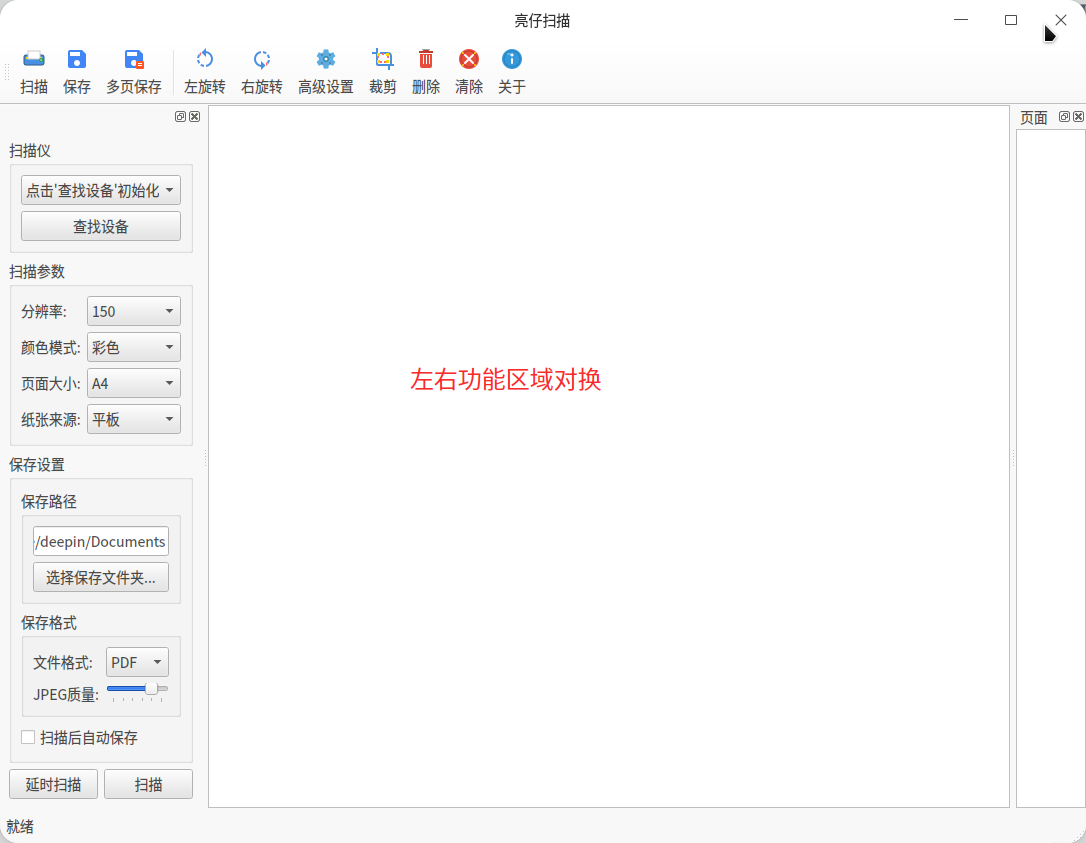Rotate image right with 右旋转
Screen dimensions: 1086x843
point(261,60)
